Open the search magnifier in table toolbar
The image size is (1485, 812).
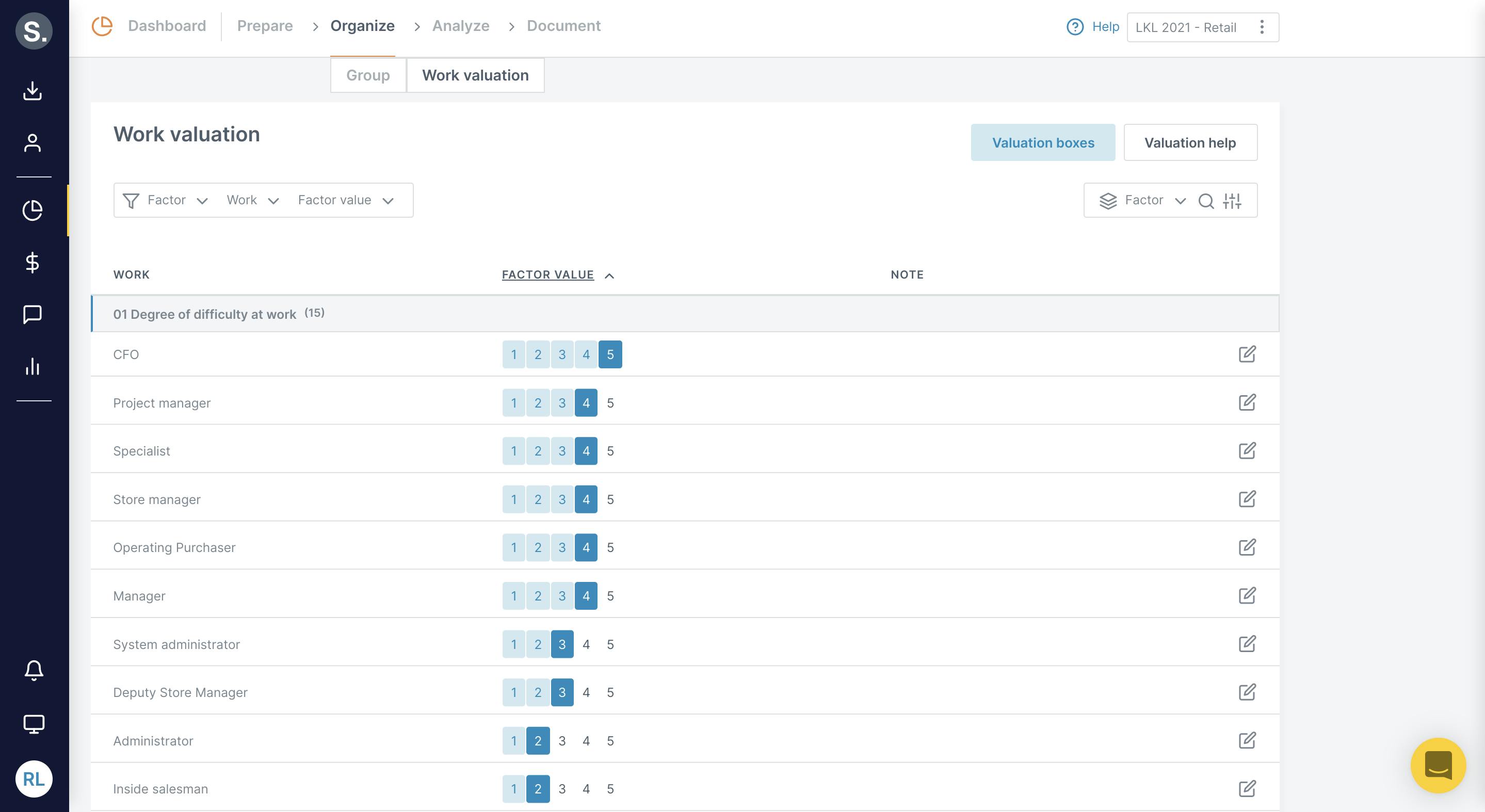[1205, 201]
